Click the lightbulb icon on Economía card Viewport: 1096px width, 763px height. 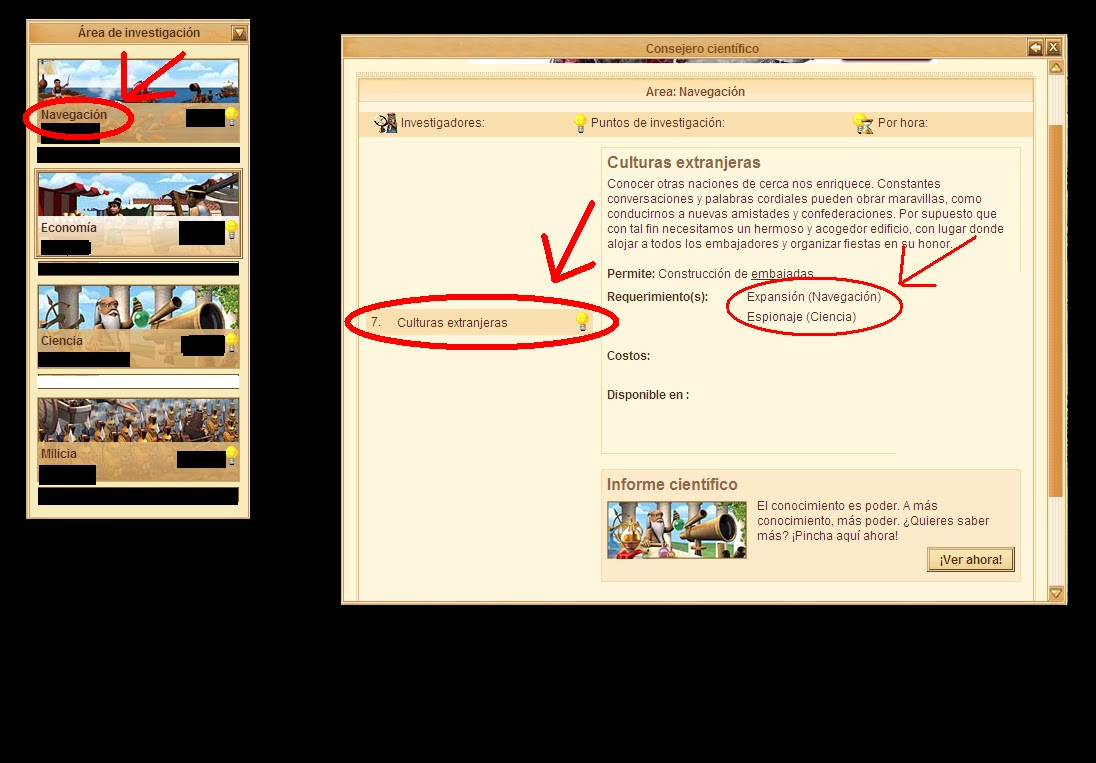232,230
